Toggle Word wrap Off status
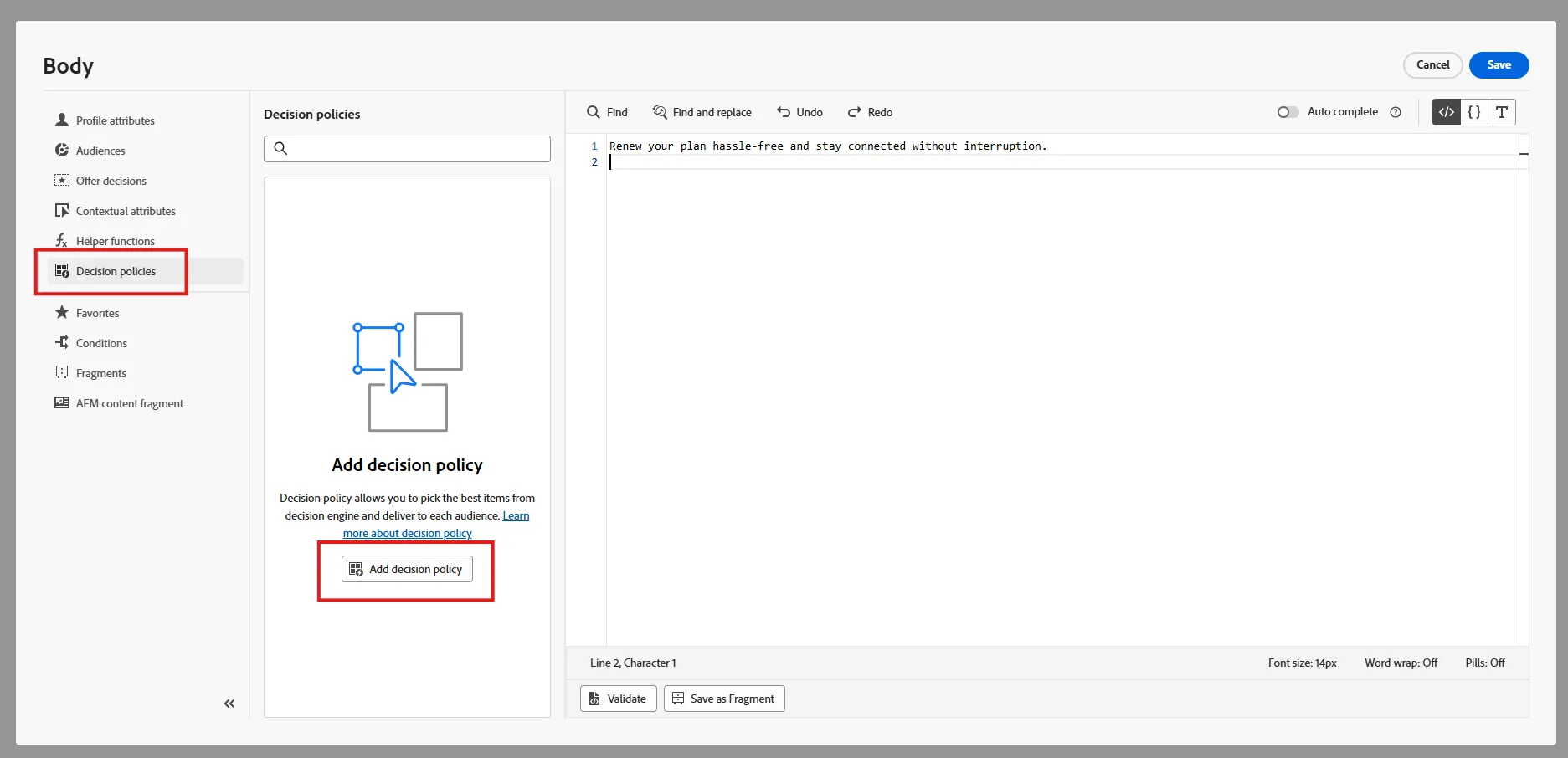1568x758 pixels. point(1401,663)
